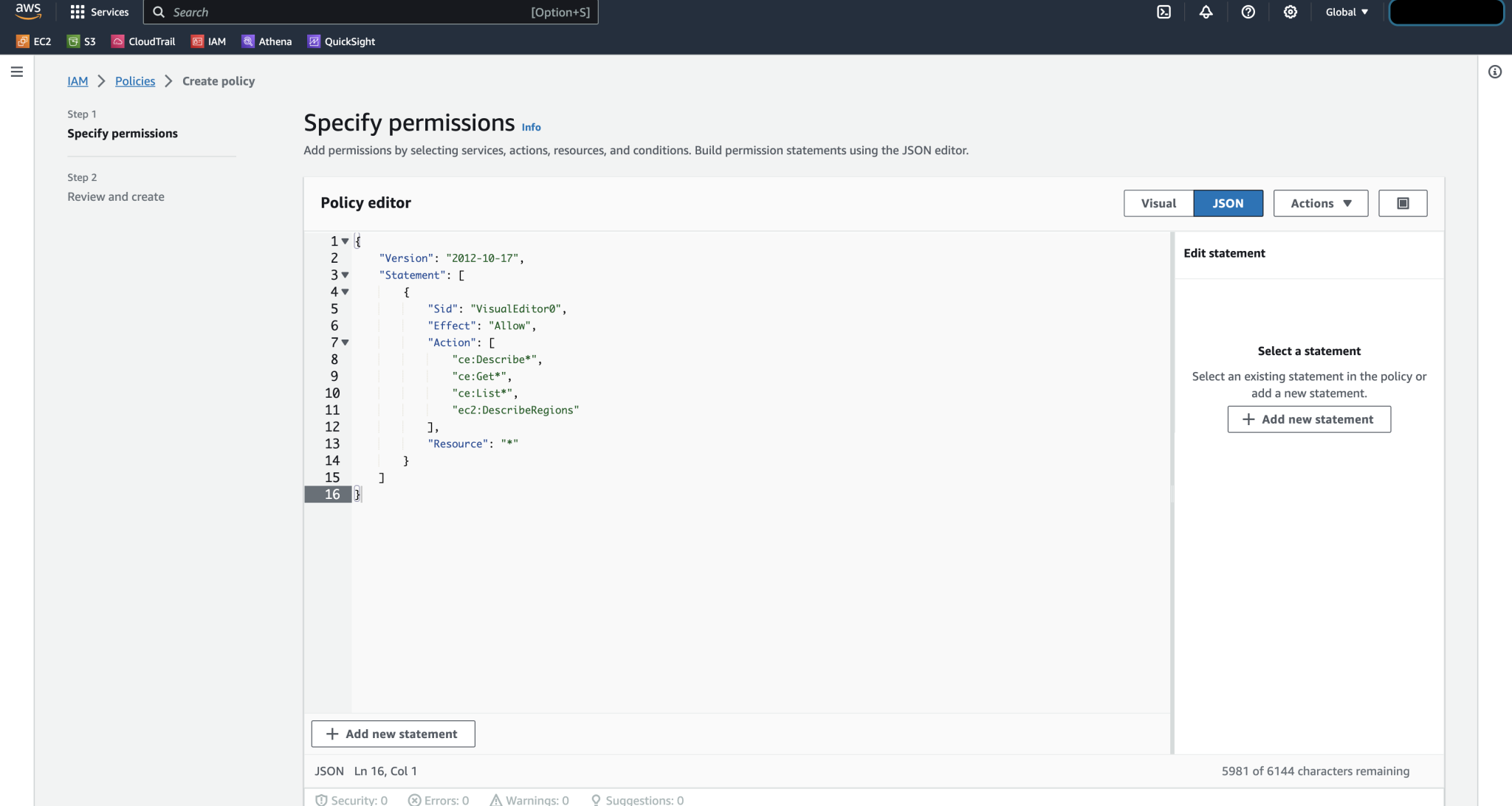Screen dimensions: 1512x806
Task: Select the EC2 favorite shortcut icon
Action: coord(21,41)
